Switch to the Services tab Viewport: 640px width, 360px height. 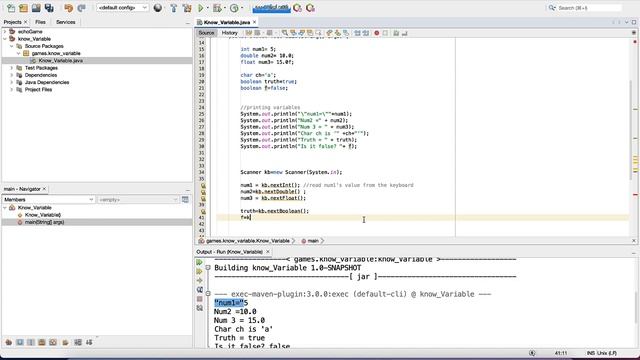[x=65, y=22]
